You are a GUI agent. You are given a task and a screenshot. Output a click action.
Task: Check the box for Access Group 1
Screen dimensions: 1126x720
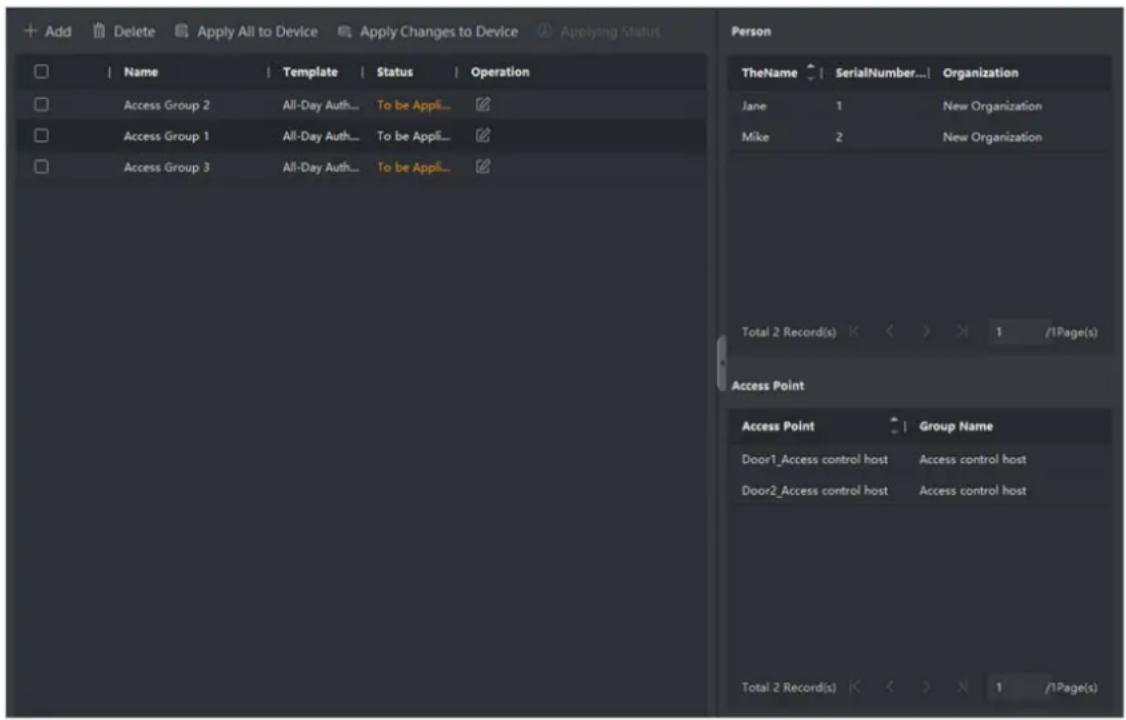(42, 136)
